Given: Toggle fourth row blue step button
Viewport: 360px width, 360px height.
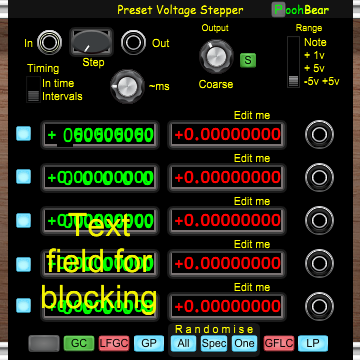Looking at the screenshot, I should tap(24, 264).
